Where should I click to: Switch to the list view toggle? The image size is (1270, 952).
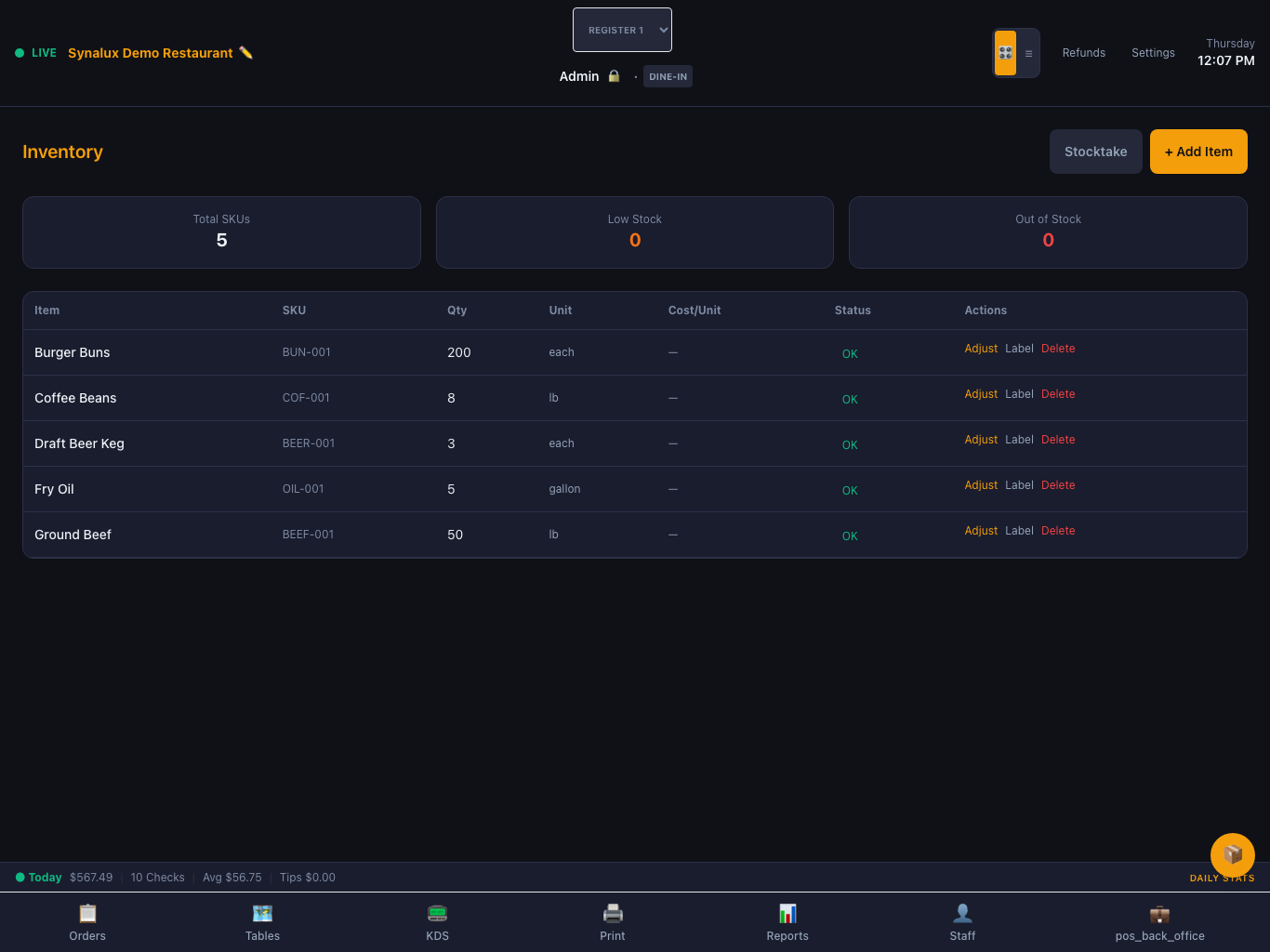[1028, 53]
